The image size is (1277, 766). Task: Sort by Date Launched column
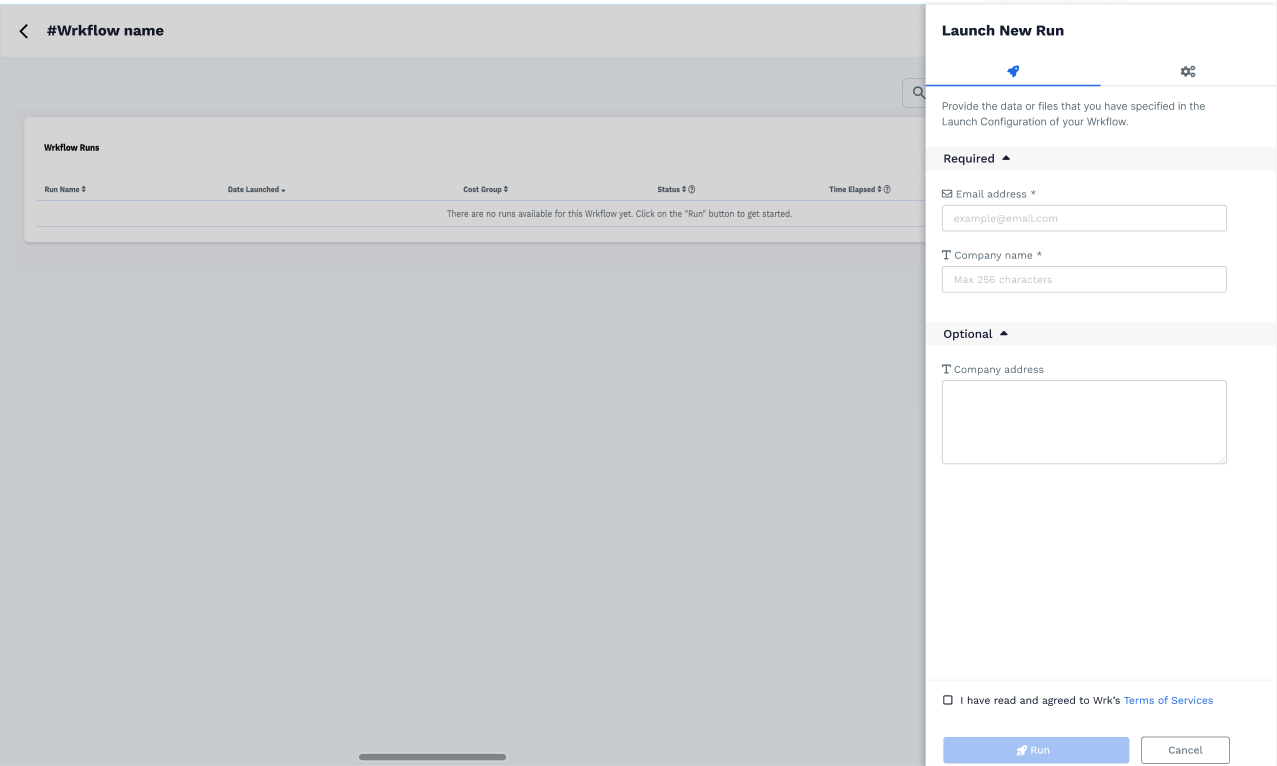coord(256,189)
